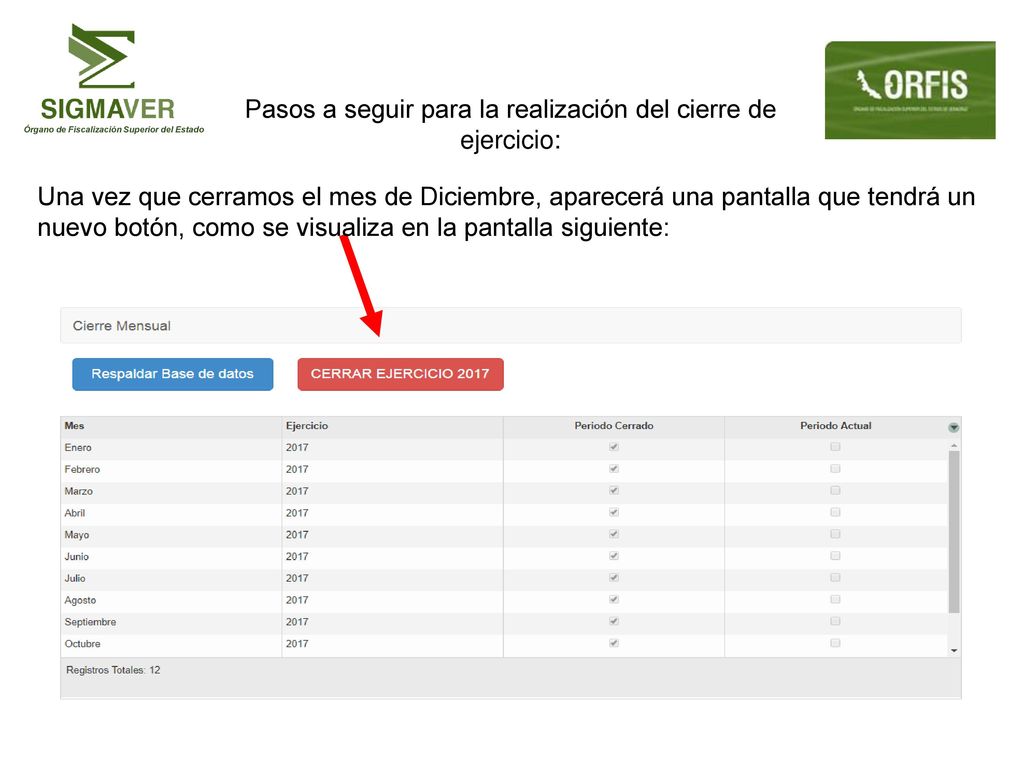The height and width of the screenshot is (768, 1024).
Task: Click the Cierre Mensual panel header
Action: coord(511,325)
